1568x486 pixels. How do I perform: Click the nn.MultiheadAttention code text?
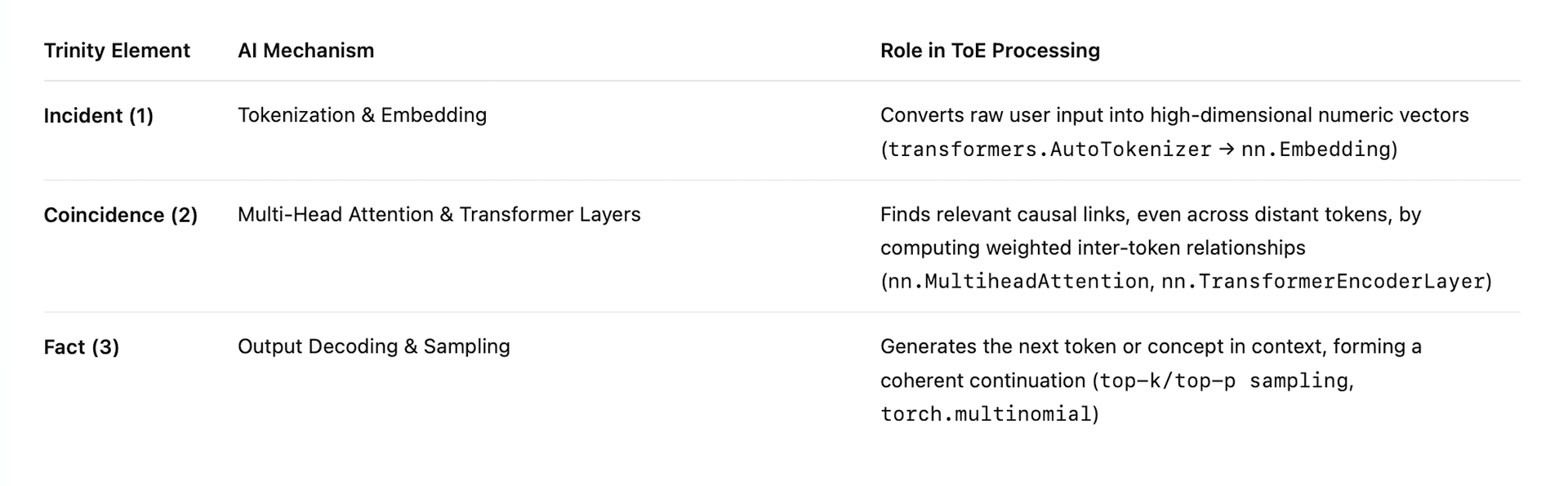[x=1018, y=282]
